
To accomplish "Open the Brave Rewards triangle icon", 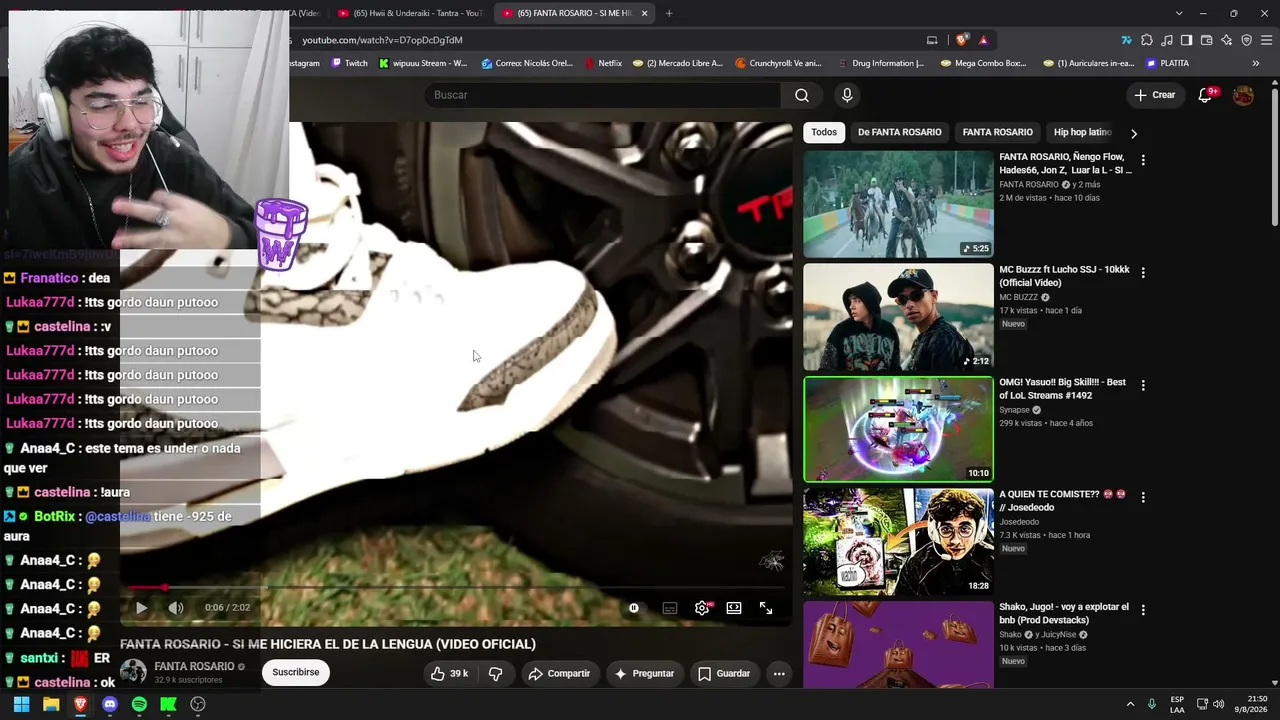I will [983, 40].
